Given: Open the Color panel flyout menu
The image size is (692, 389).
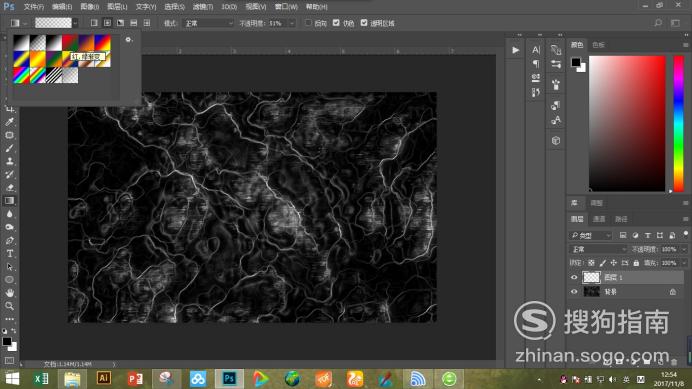Looking at the screenshot, I should [x=685, y=45].
